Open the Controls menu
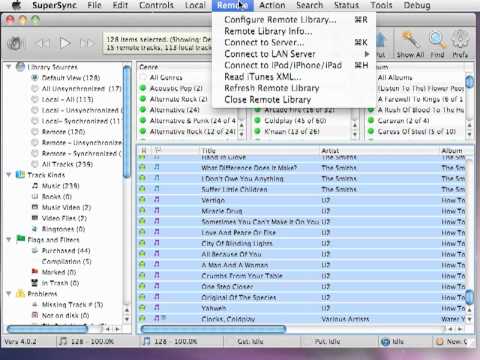Screen dimensions: 480x360 pyautogui.click(x=156, y=5)
